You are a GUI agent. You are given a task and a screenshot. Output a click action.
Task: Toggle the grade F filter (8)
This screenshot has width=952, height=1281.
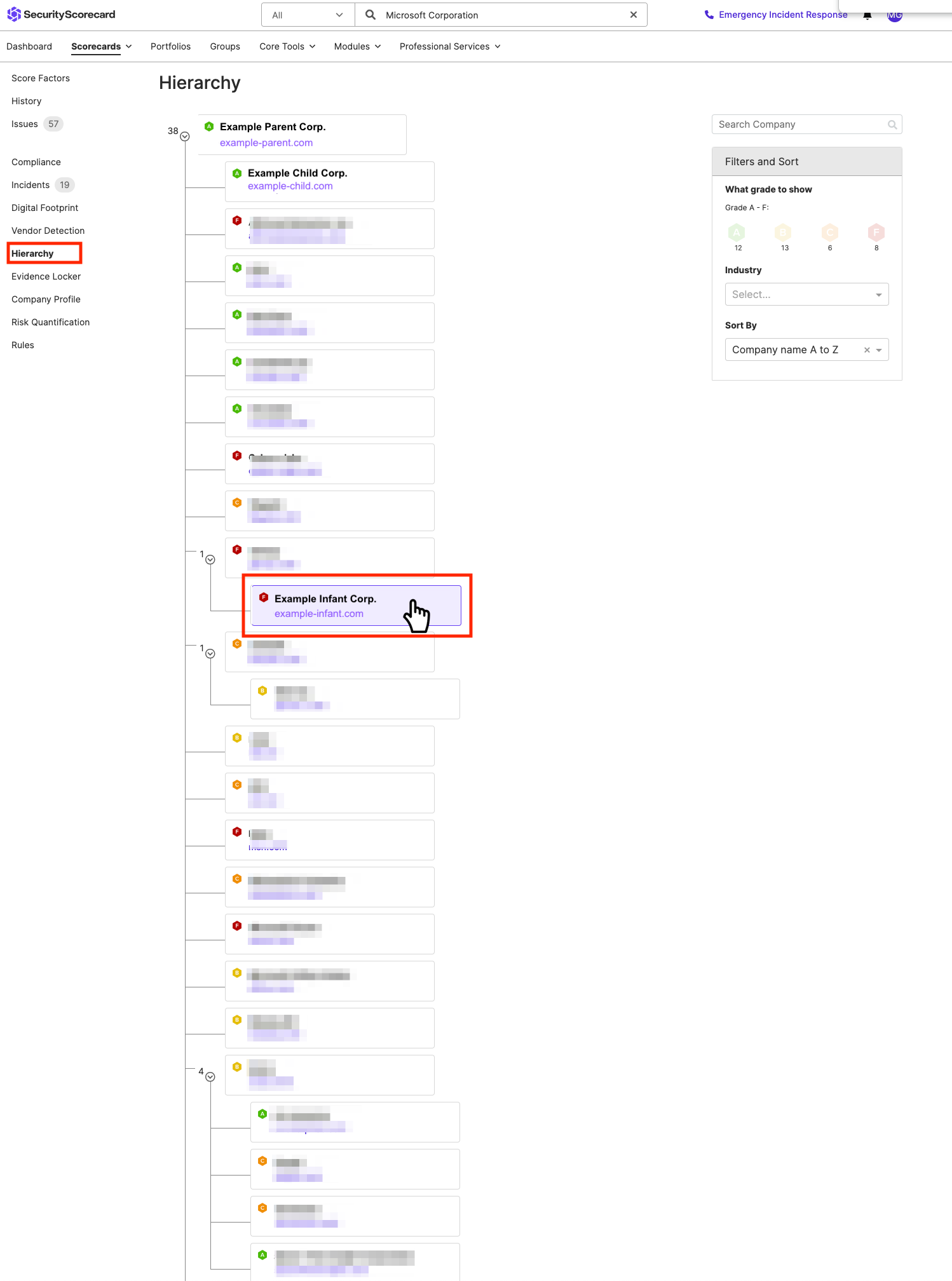tap(876, 232)
